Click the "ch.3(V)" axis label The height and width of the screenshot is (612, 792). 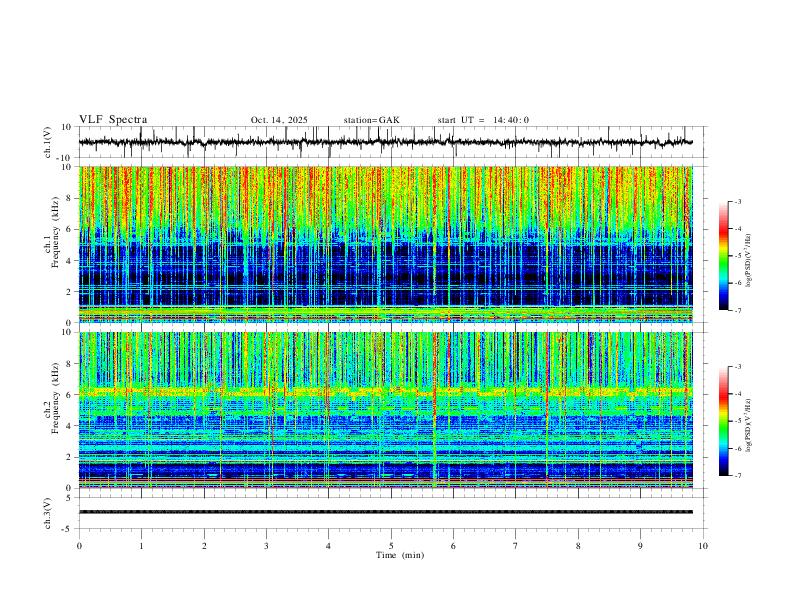click(48, 513)
